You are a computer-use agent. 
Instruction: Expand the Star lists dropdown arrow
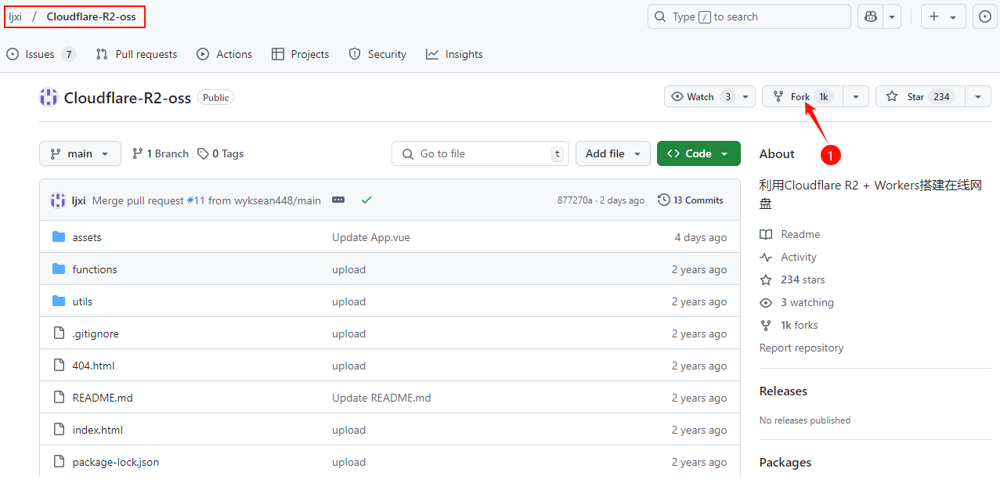tap(977, 97)
